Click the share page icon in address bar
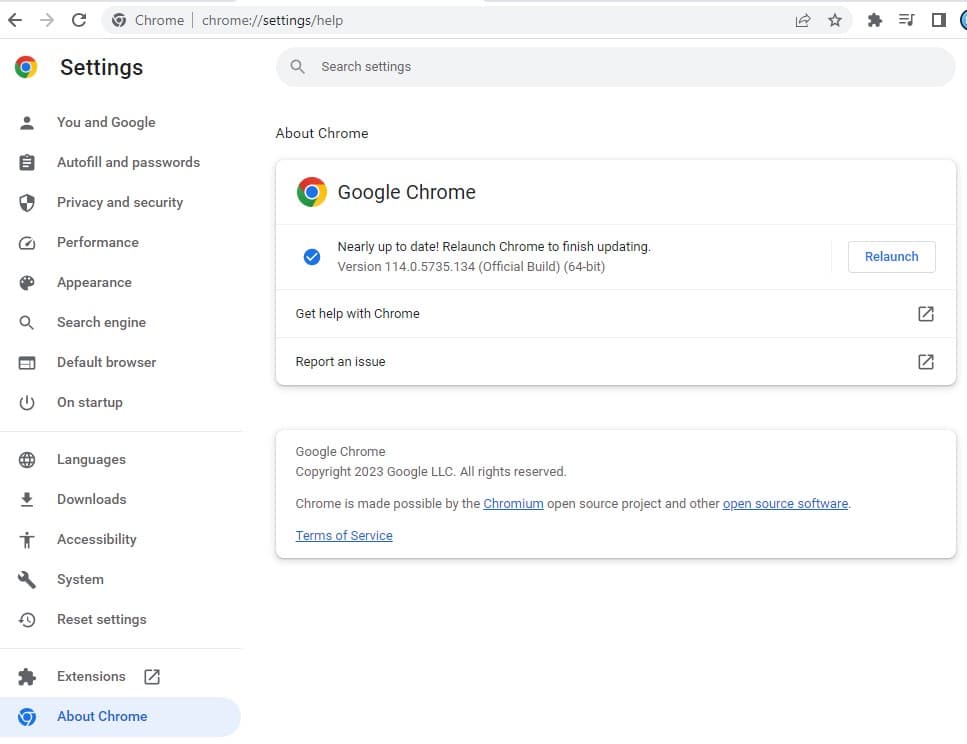This screenshot has width=967, height=744. [802, 20]
